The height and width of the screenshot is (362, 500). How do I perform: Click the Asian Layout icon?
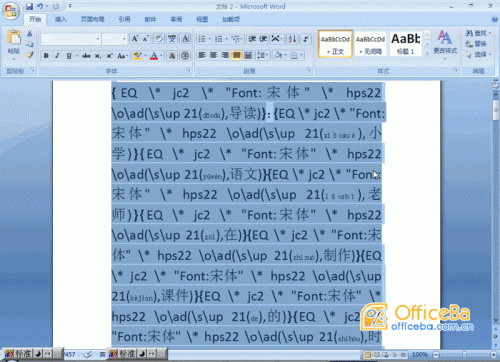coord(275,39)
